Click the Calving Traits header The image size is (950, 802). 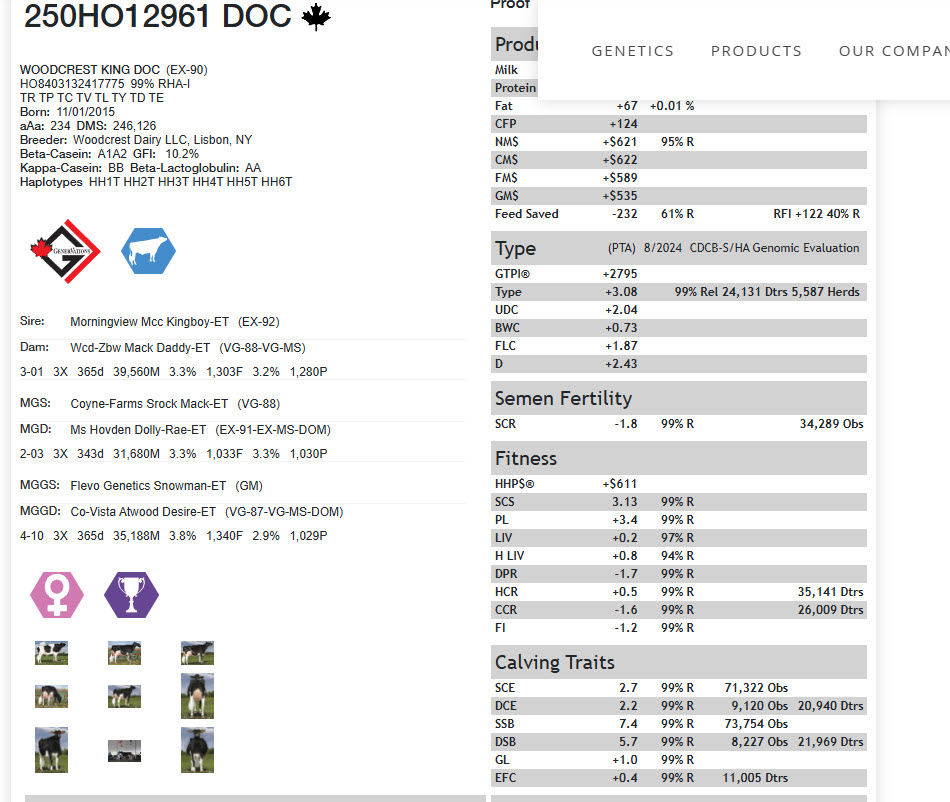pos(679,662)
